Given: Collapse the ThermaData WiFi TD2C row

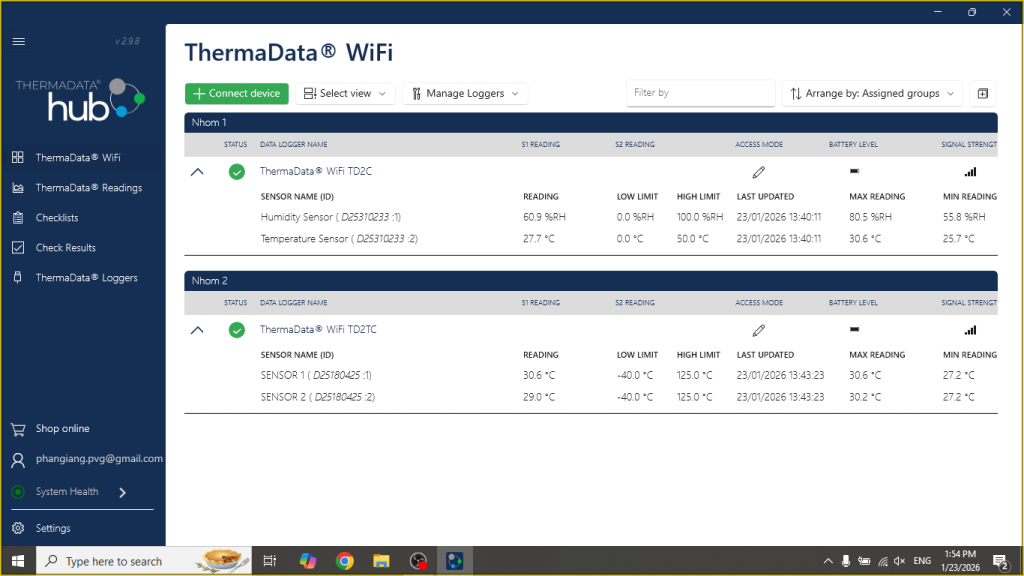Looking at the screenshot, I should [197, 172].
